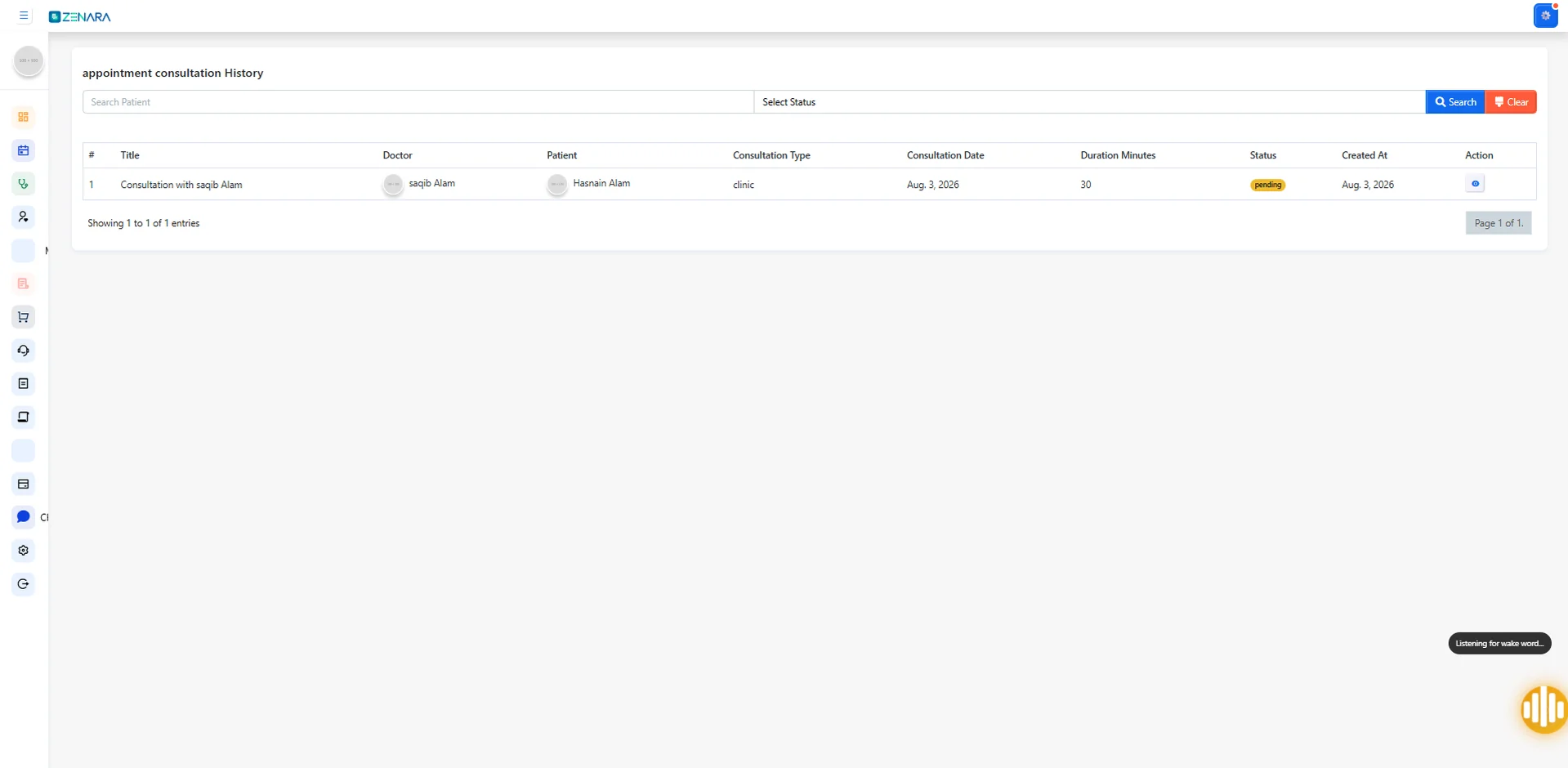1568x768 pixels.
Task: Click the voice assistant waveform button
Action: pos(1543,708)
